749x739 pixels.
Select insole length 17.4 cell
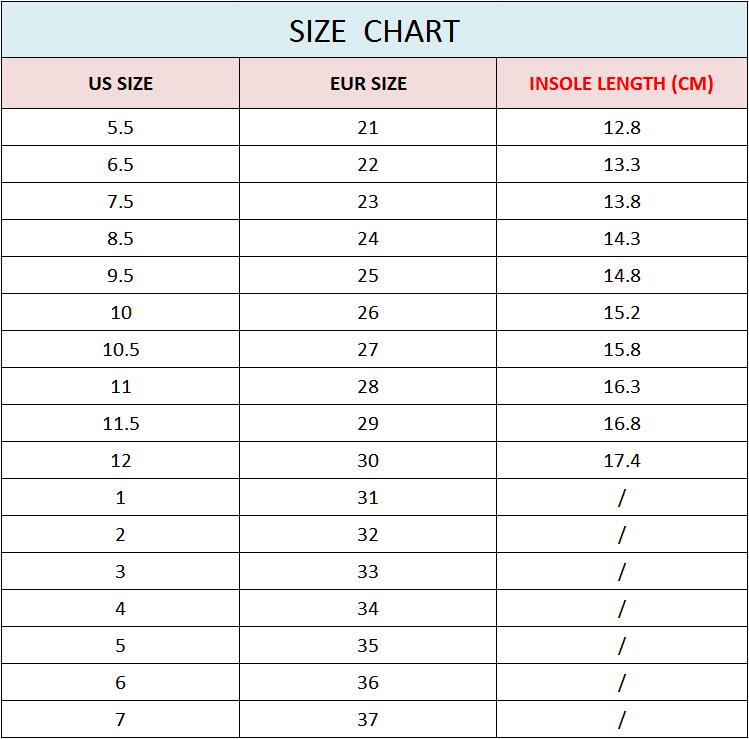click(621, 461)
